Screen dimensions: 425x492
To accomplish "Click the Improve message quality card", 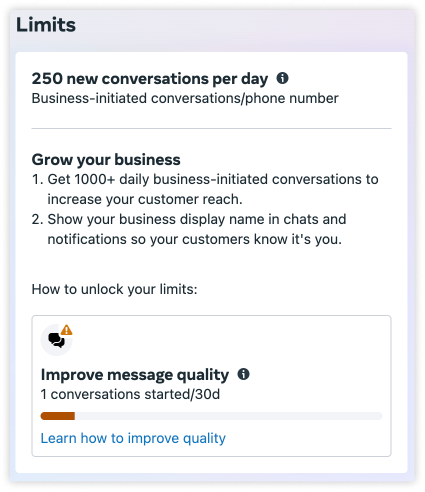I will (211, 386).
